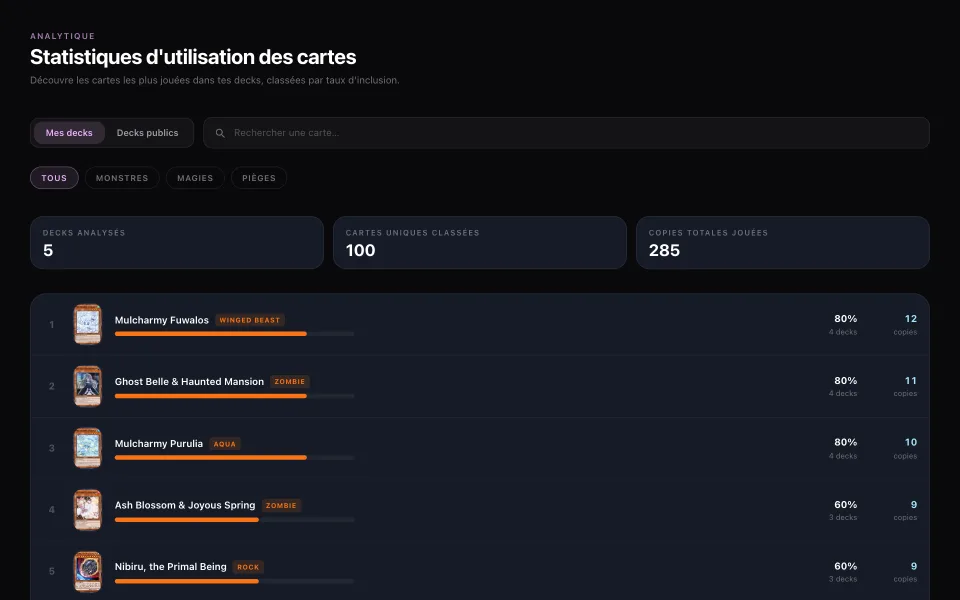Viewport: 960px width, 600px height.
Task: Filter cards by Monstres
Action: point(122,178)
